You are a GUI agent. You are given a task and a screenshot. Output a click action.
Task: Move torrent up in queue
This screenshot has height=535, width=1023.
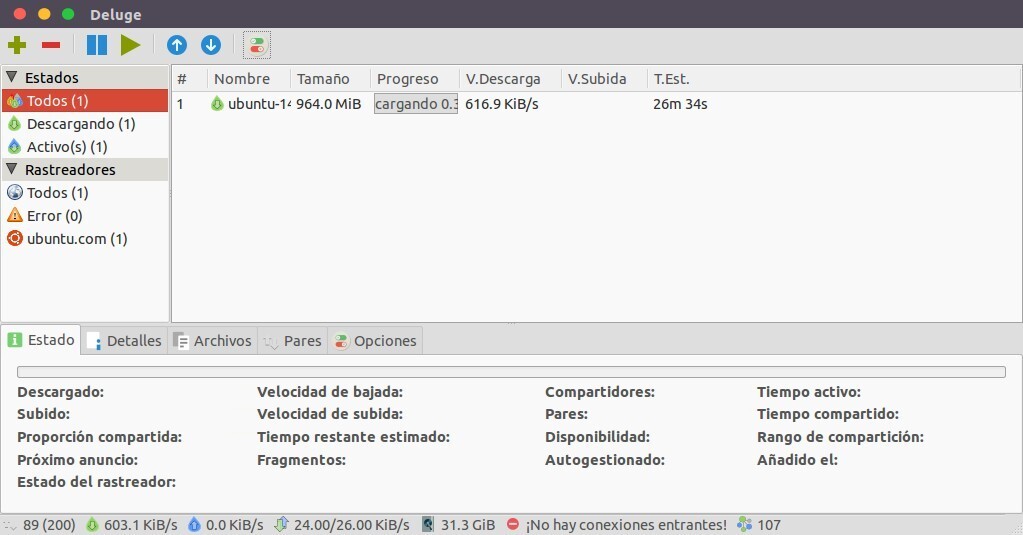[177, 45]
